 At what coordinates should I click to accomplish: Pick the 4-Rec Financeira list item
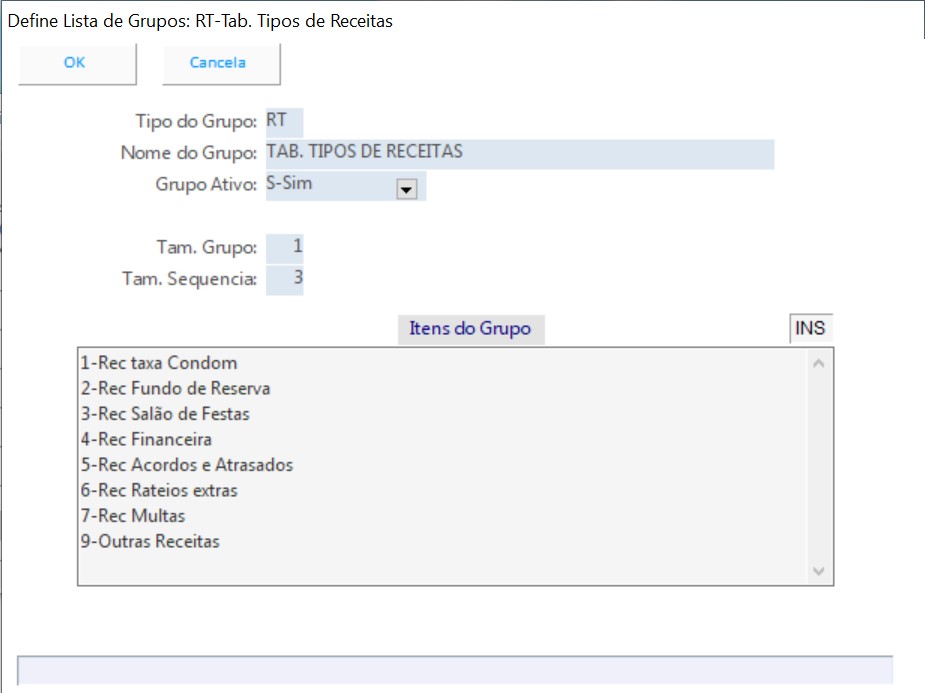coord(146,439)
